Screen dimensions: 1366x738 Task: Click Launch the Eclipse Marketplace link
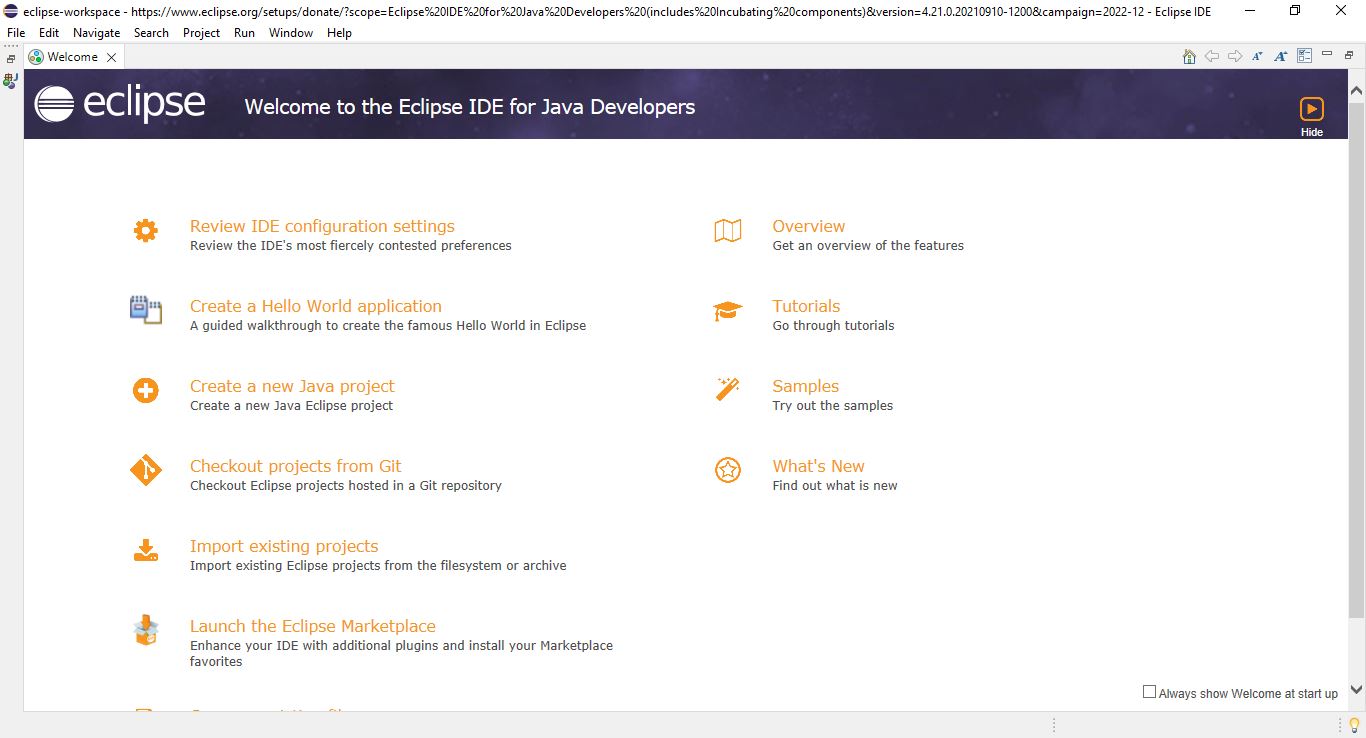[313, 626]
